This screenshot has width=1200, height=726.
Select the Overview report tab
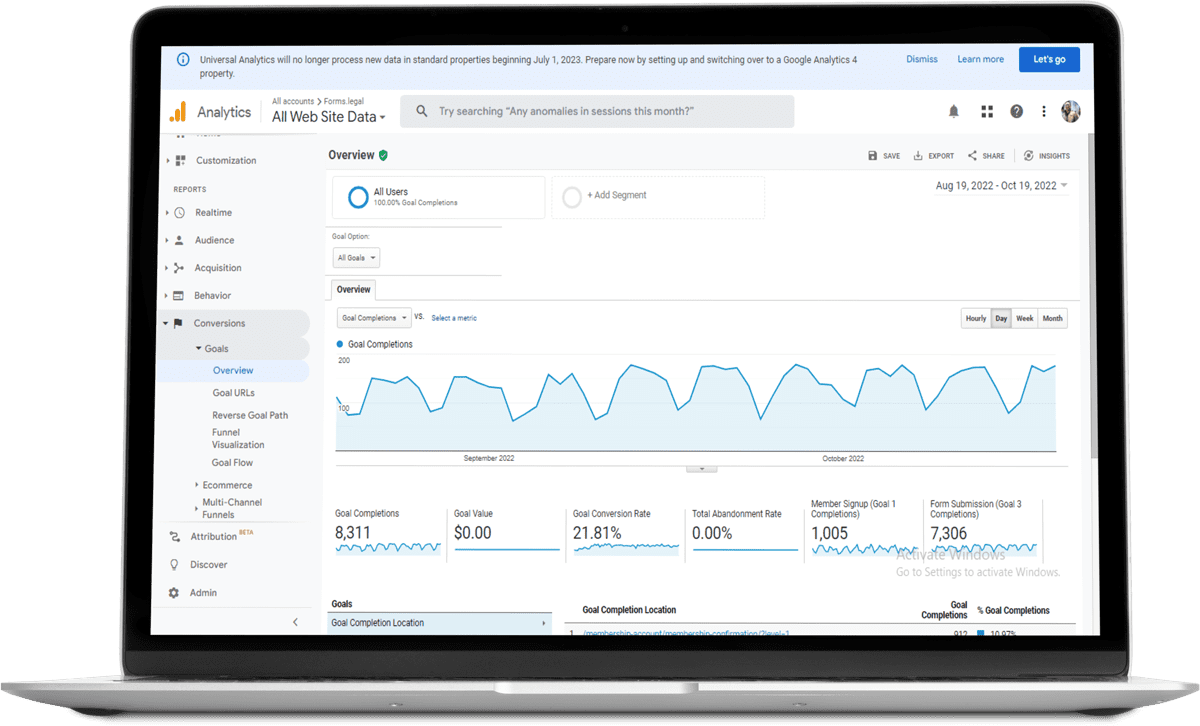point(353,290)
